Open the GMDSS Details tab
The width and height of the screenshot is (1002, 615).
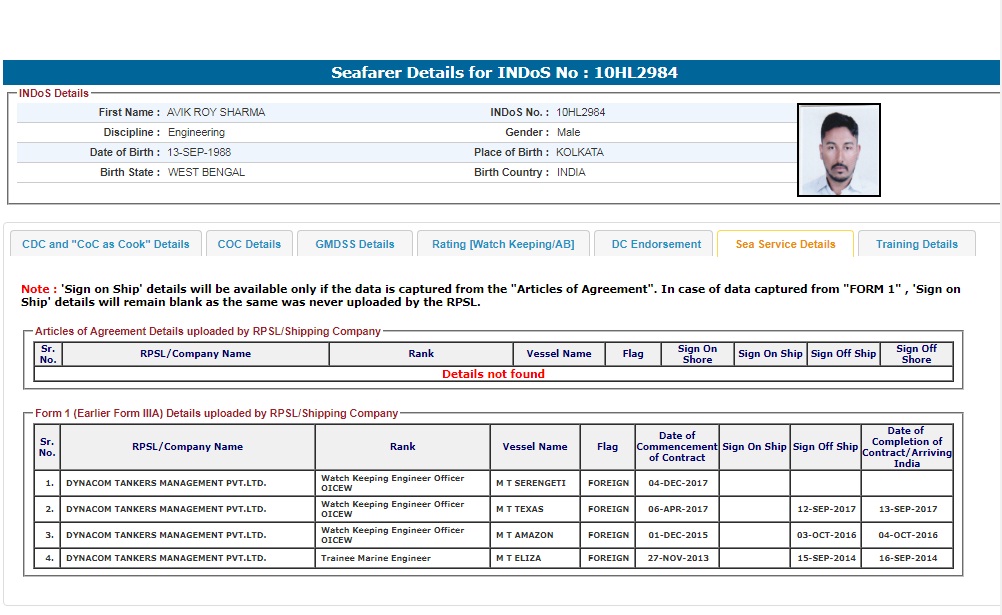[355, 244]
